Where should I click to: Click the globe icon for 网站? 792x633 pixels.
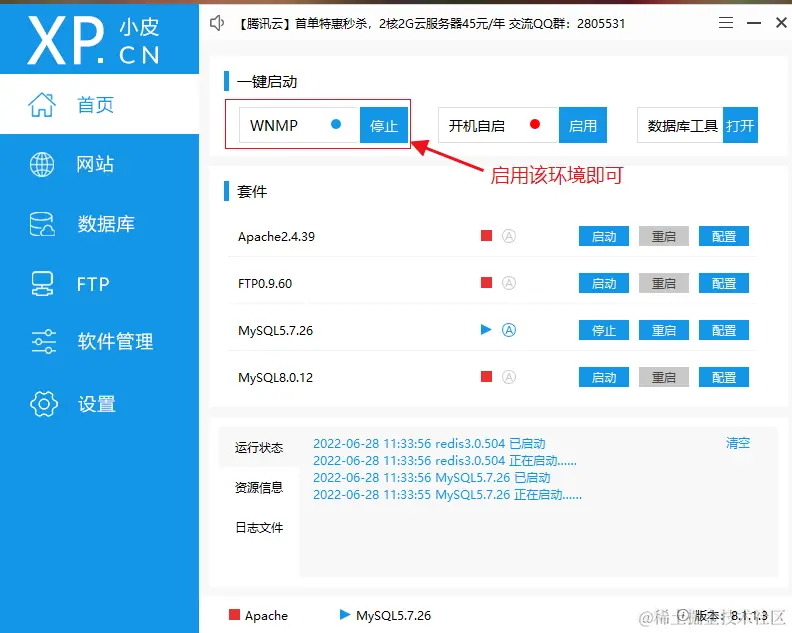coord(42,164)
